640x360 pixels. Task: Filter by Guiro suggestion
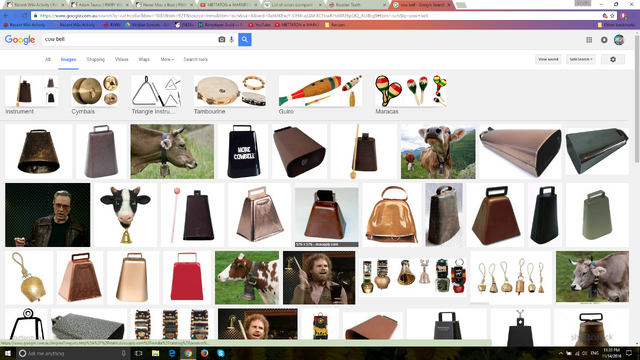320,95
